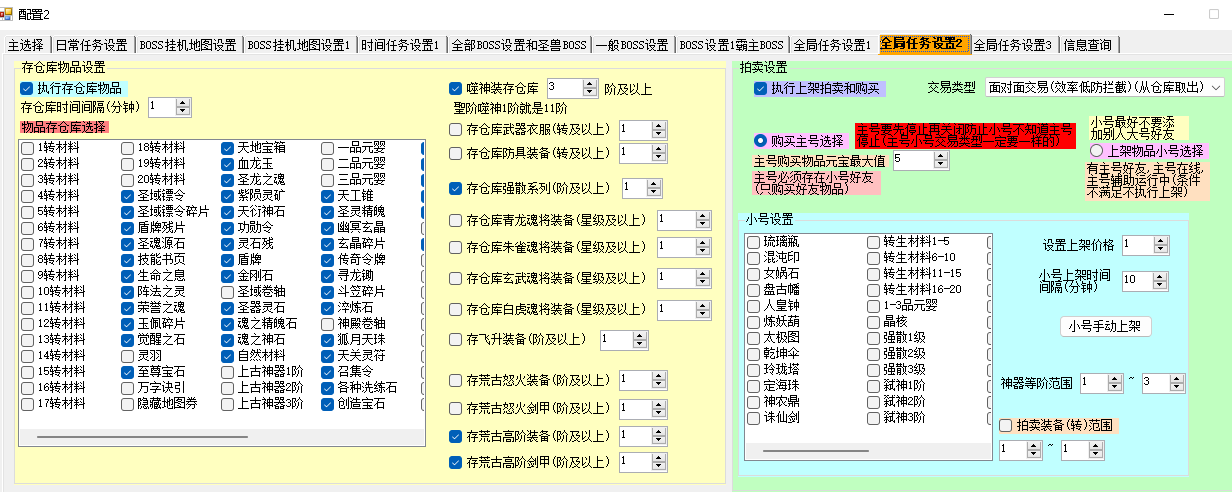Enable 存飞升装备 checkbox

click(x=456, y=340)
